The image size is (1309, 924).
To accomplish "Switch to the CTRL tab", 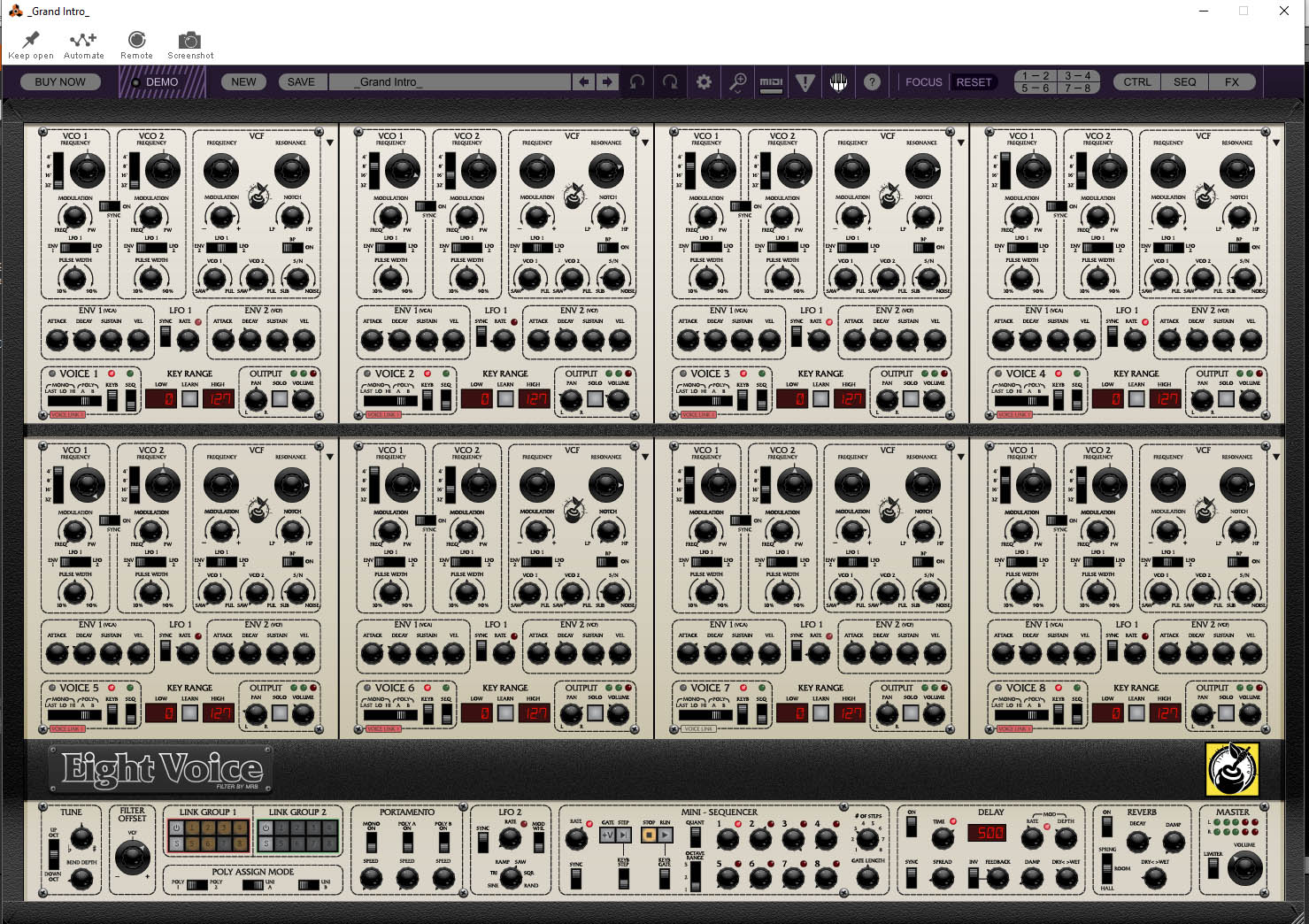I will point(1136,82).
